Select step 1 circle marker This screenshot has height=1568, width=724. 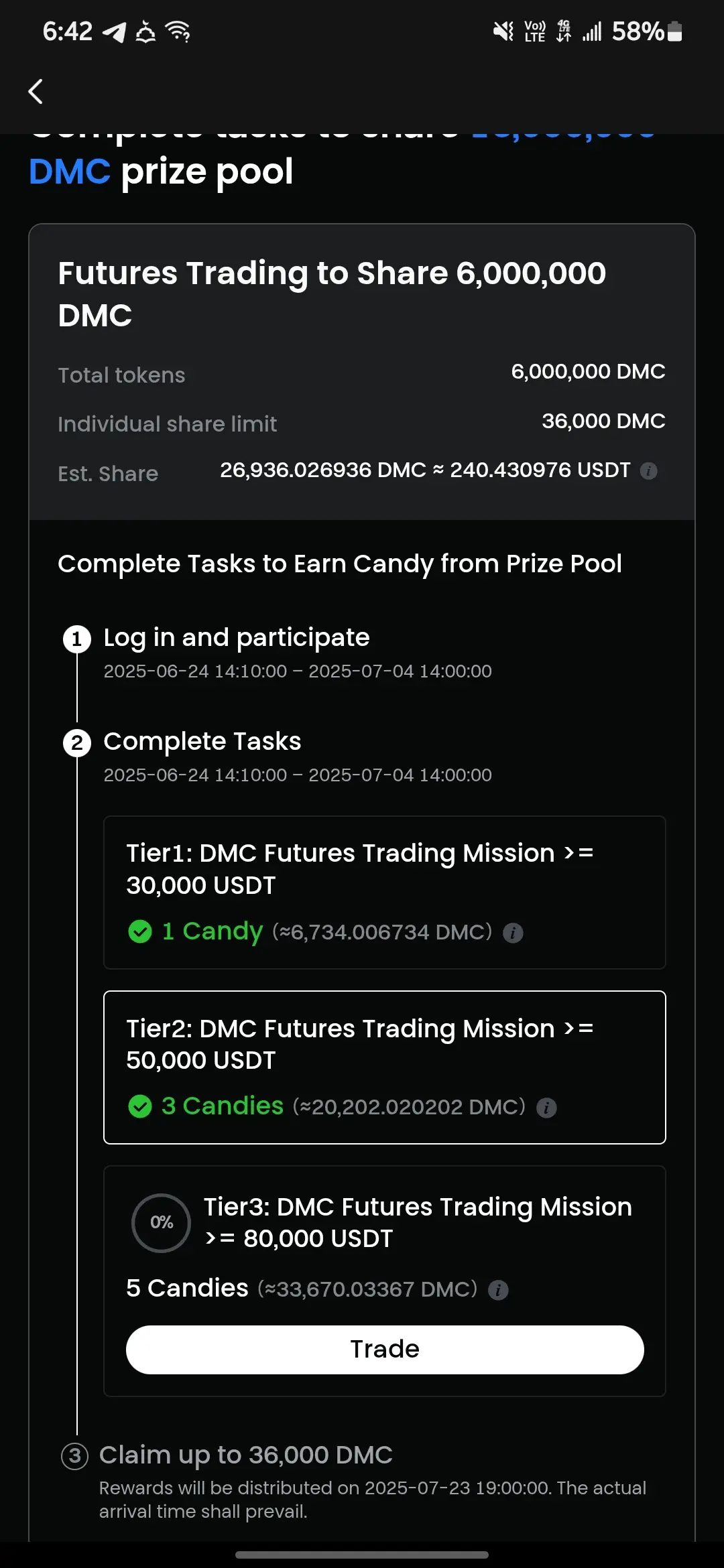[x=77, y=639]
